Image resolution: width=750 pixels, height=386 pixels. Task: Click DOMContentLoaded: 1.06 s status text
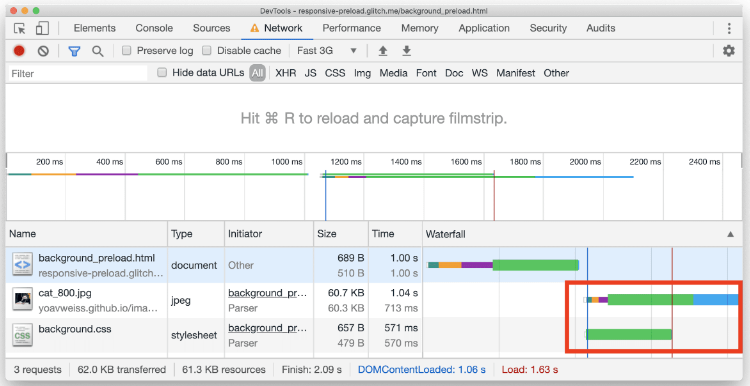click(421, 370)
